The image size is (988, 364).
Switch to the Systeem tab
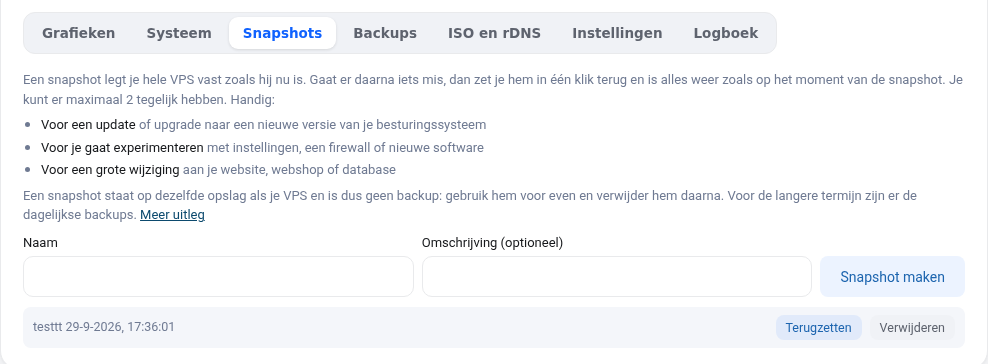point(179,33)
